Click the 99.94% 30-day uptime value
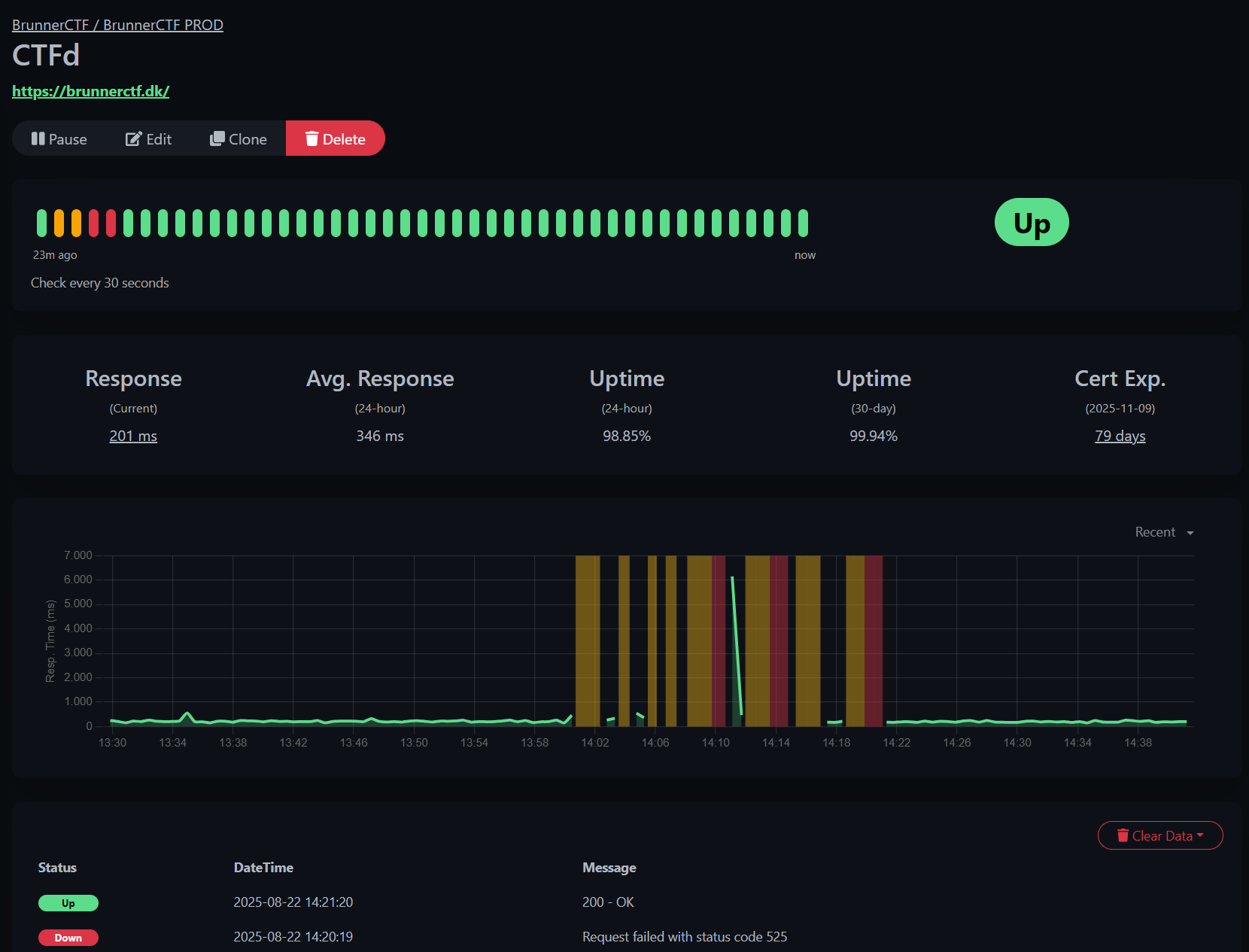Image resolution: width=1249 pixels, height=952 pixels. pyautogui.click(x=874, y=436)
